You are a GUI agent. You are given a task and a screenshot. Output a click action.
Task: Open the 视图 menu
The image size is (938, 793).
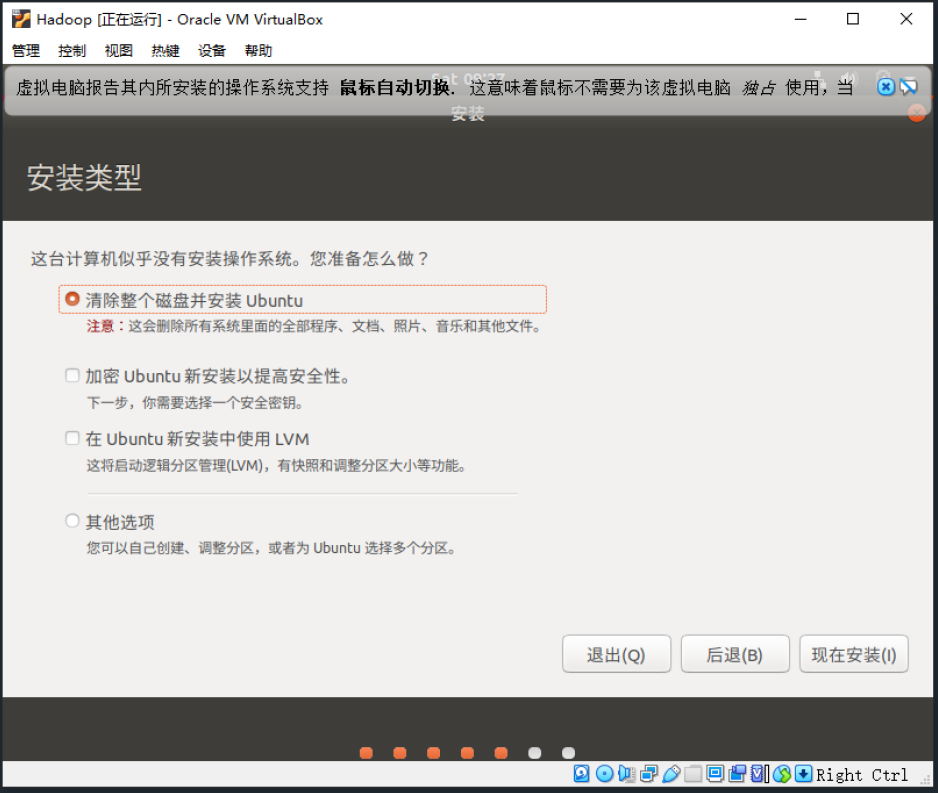coord(119,51)
